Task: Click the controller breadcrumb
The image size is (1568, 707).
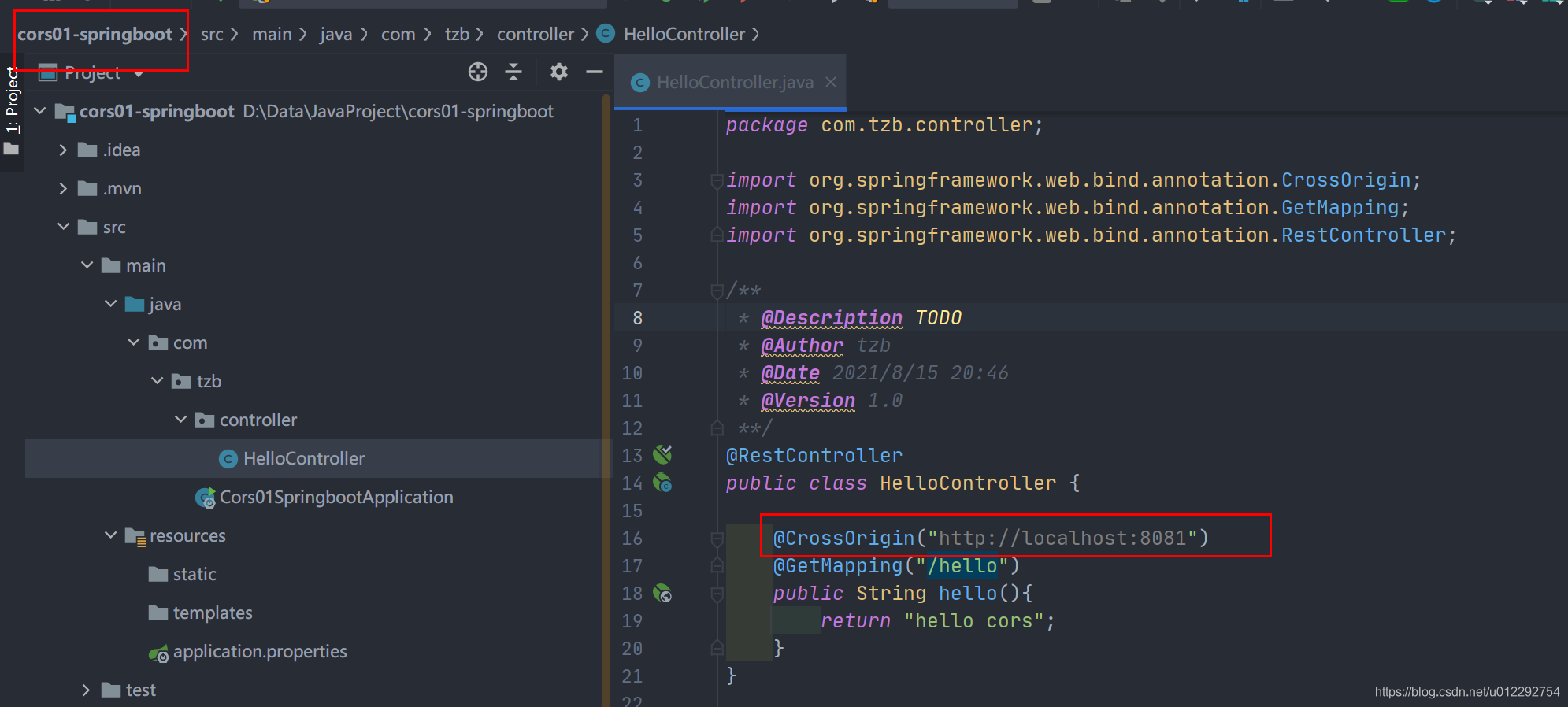Action: pos(536,34)
